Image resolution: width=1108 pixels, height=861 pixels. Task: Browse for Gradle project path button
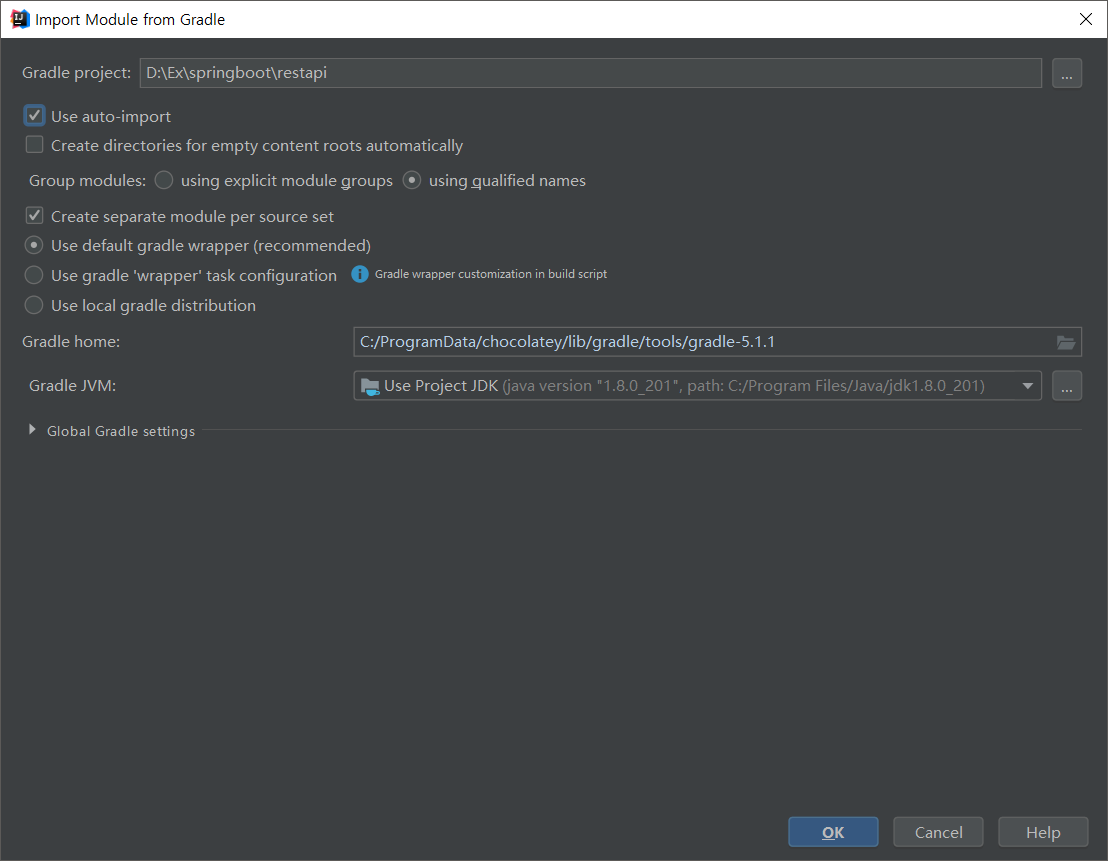[x=1066, y=73]
